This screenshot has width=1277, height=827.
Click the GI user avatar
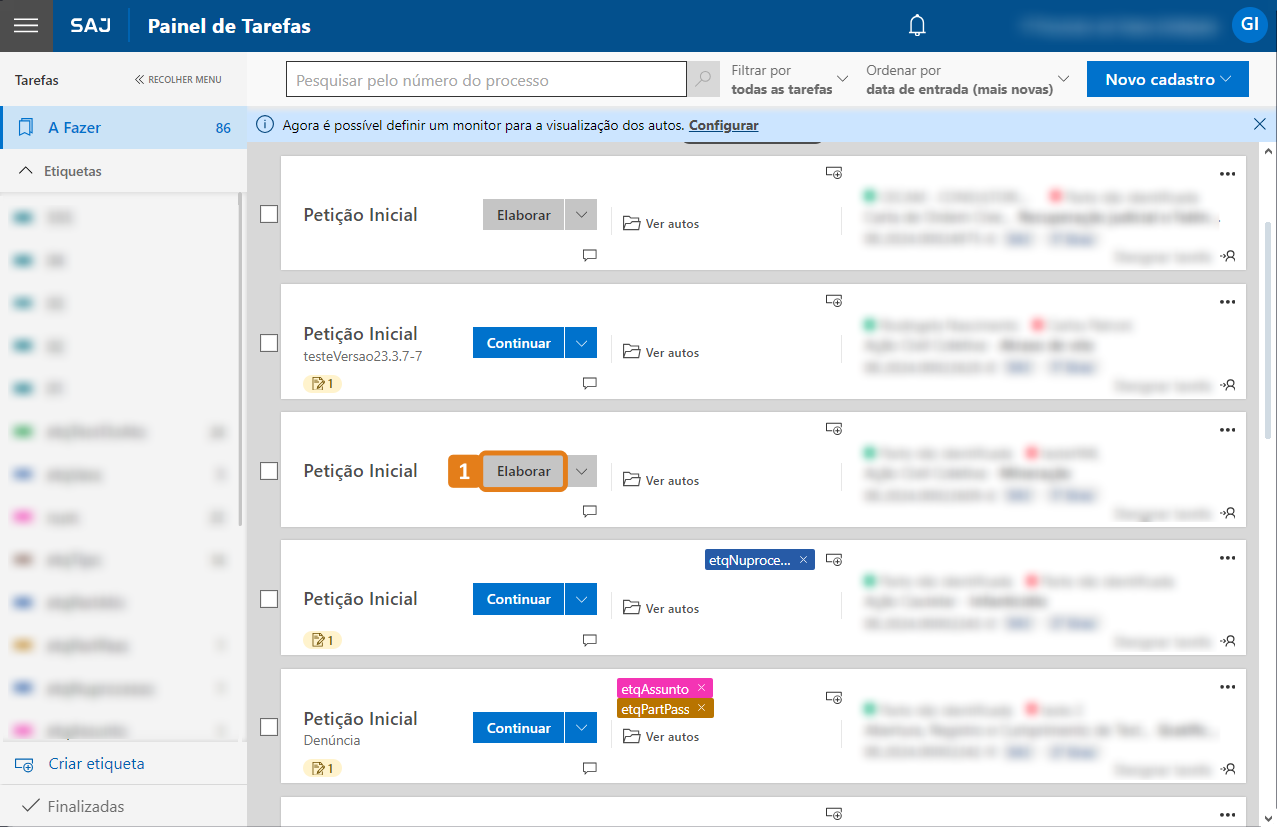point(1249,25)
